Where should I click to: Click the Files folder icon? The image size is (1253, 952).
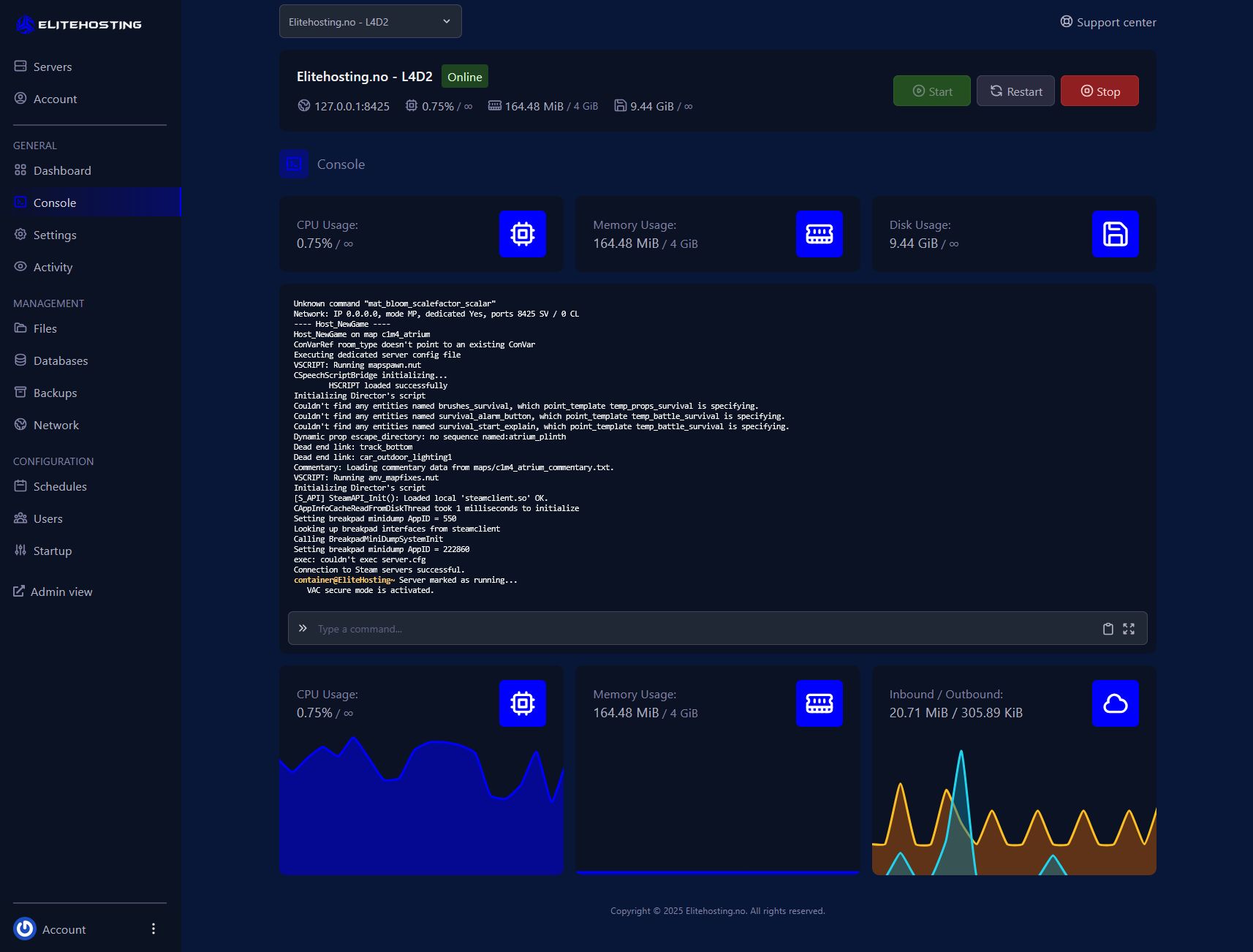[x=20, y=328]
